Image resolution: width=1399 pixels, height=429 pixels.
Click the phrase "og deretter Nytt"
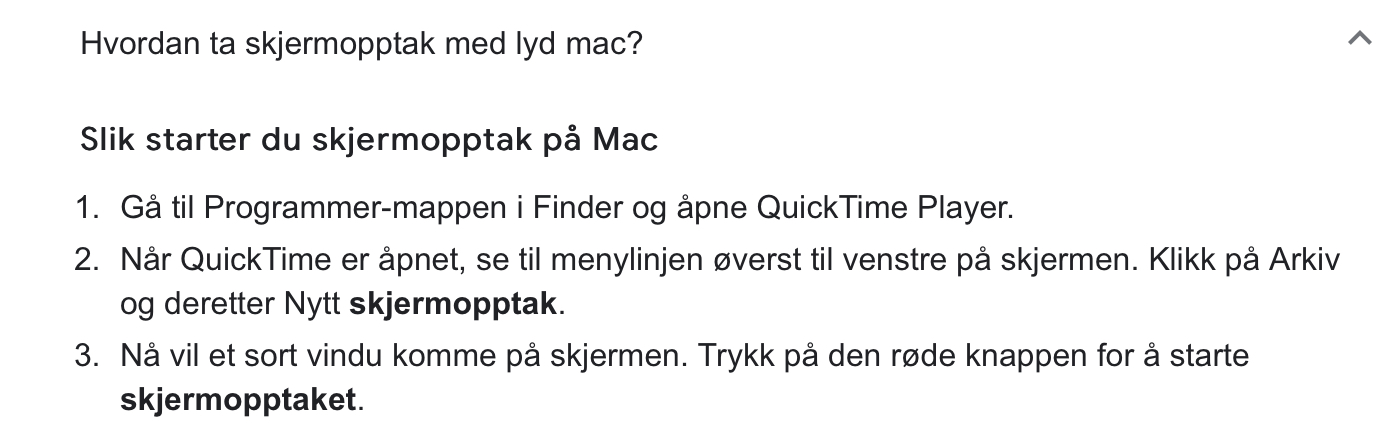coord(230,304)
